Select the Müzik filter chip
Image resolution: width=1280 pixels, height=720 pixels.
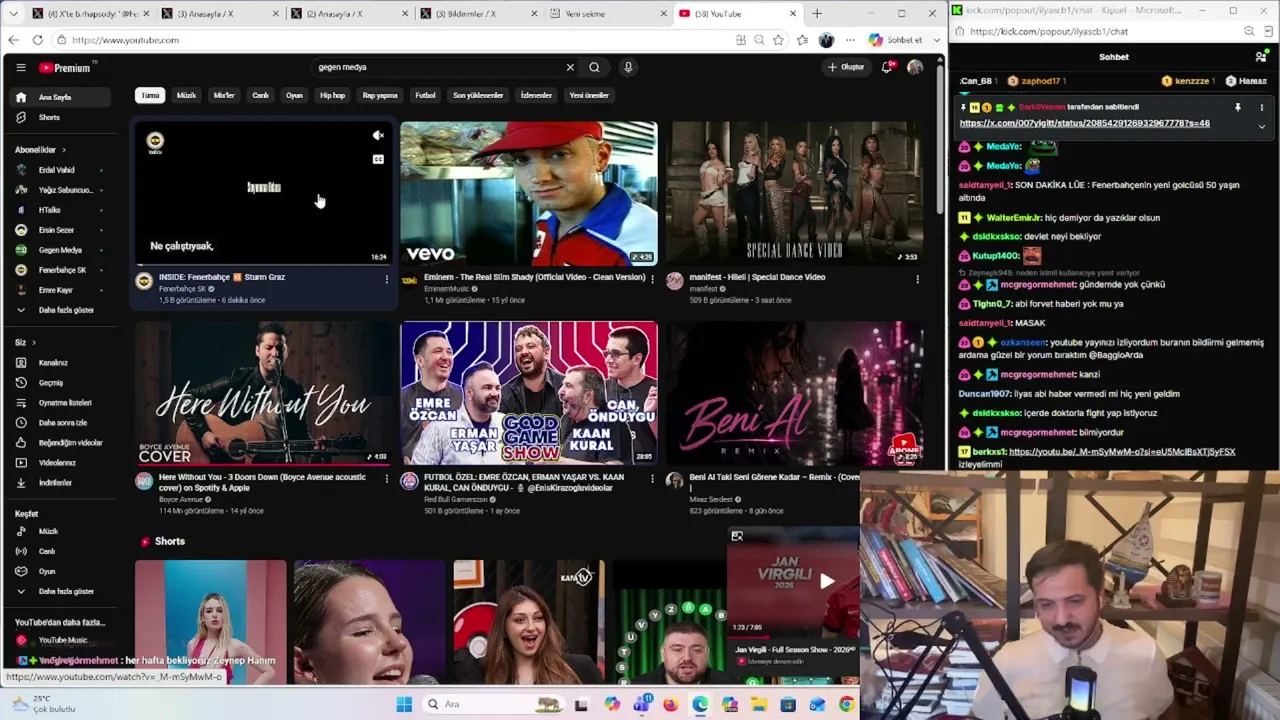click(187, 95)
